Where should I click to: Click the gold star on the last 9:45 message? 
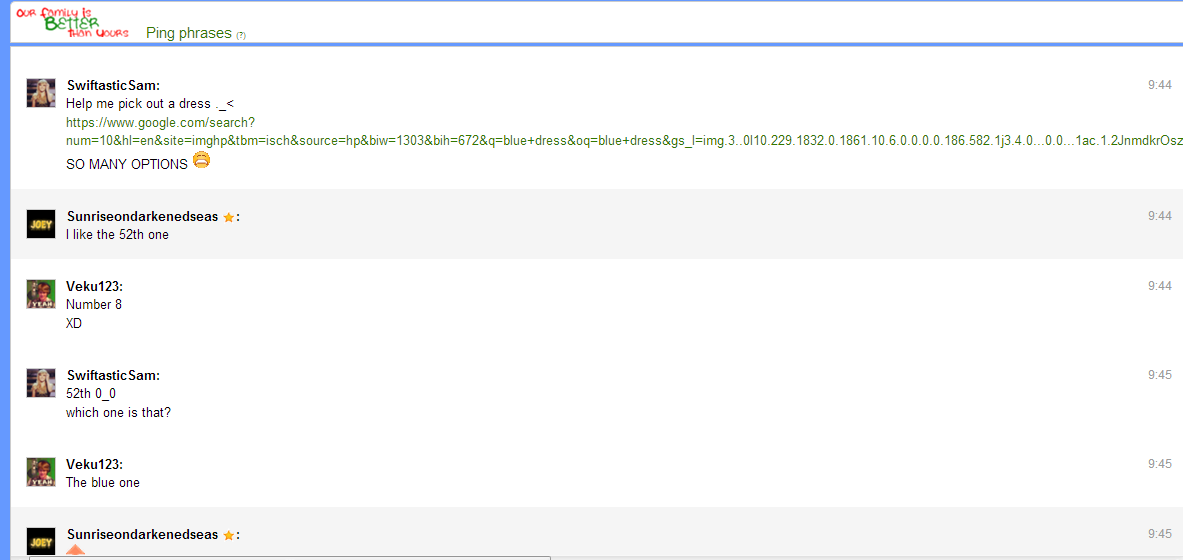point(228,535)
